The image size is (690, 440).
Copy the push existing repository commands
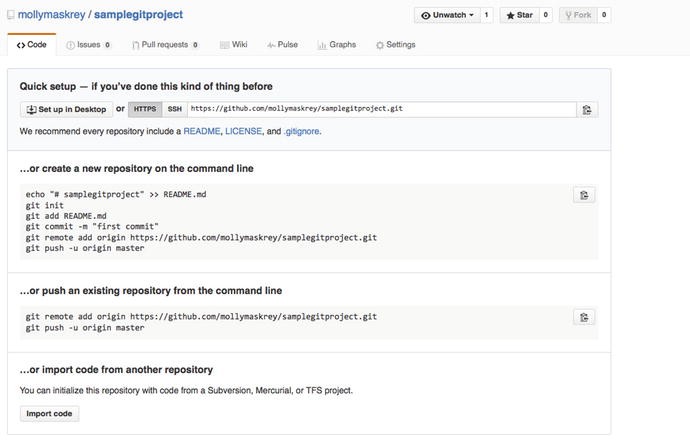[584, 317]
